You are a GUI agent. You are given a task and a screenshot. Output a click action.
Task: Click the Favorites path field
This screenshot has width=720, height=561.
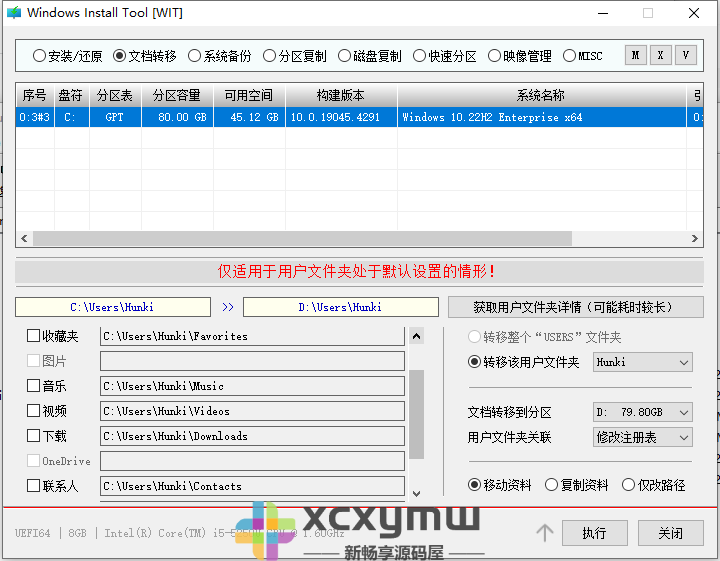252,337
